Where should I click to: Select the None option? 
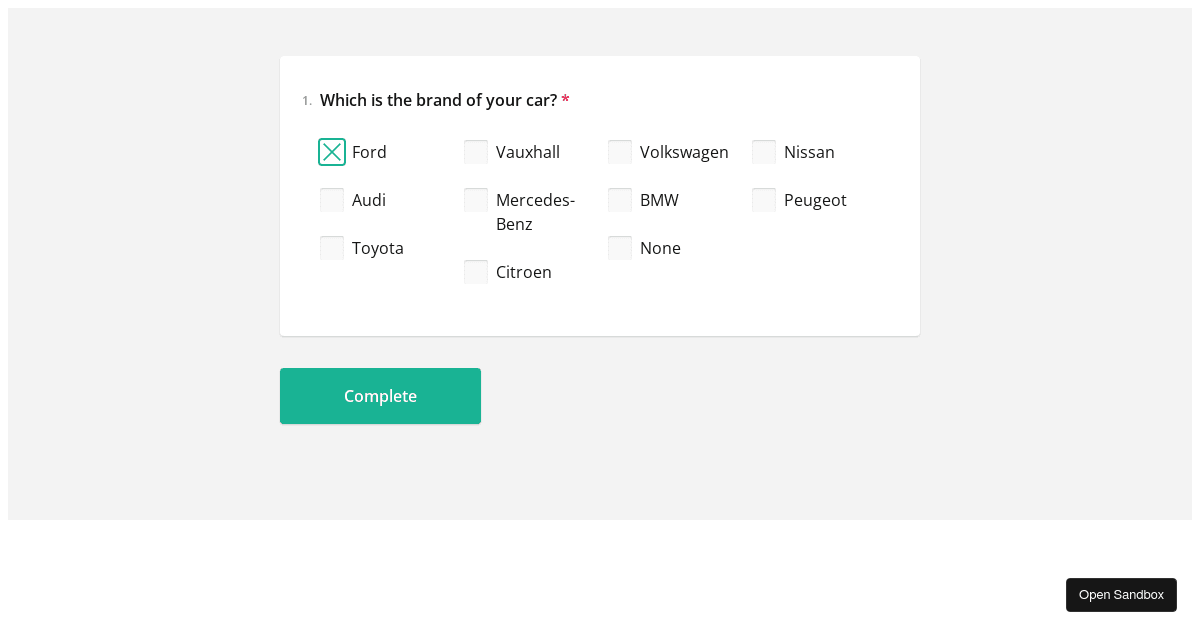pyautogui.click(x=620, y=248)
